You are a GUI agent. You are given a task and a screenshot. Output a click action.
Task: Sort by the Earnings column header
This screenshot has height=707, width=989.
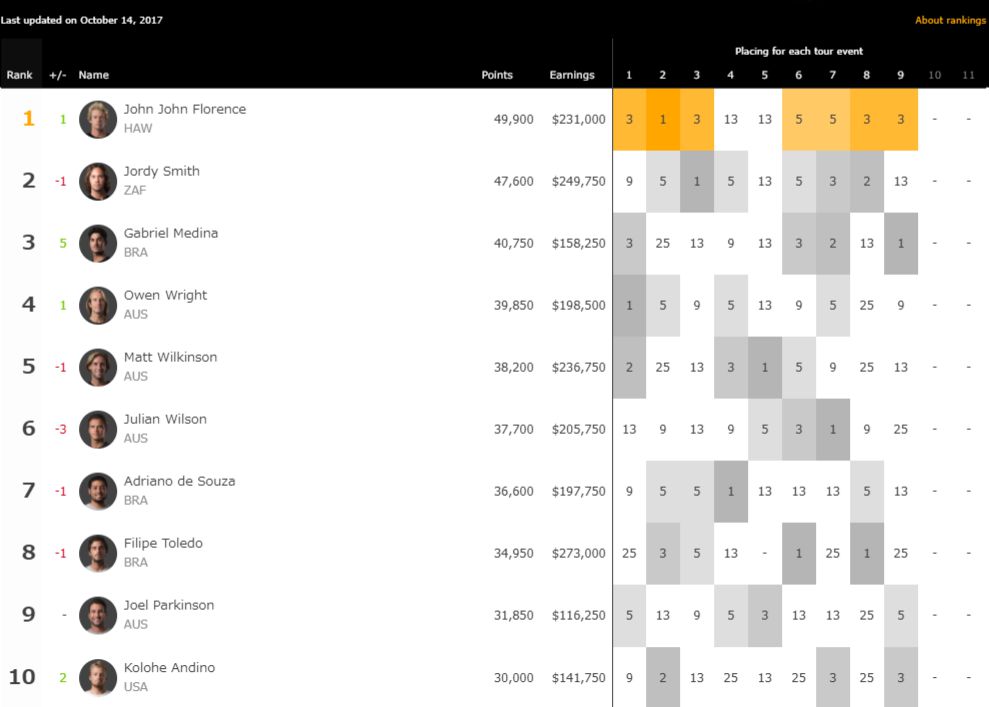[572, 75]
